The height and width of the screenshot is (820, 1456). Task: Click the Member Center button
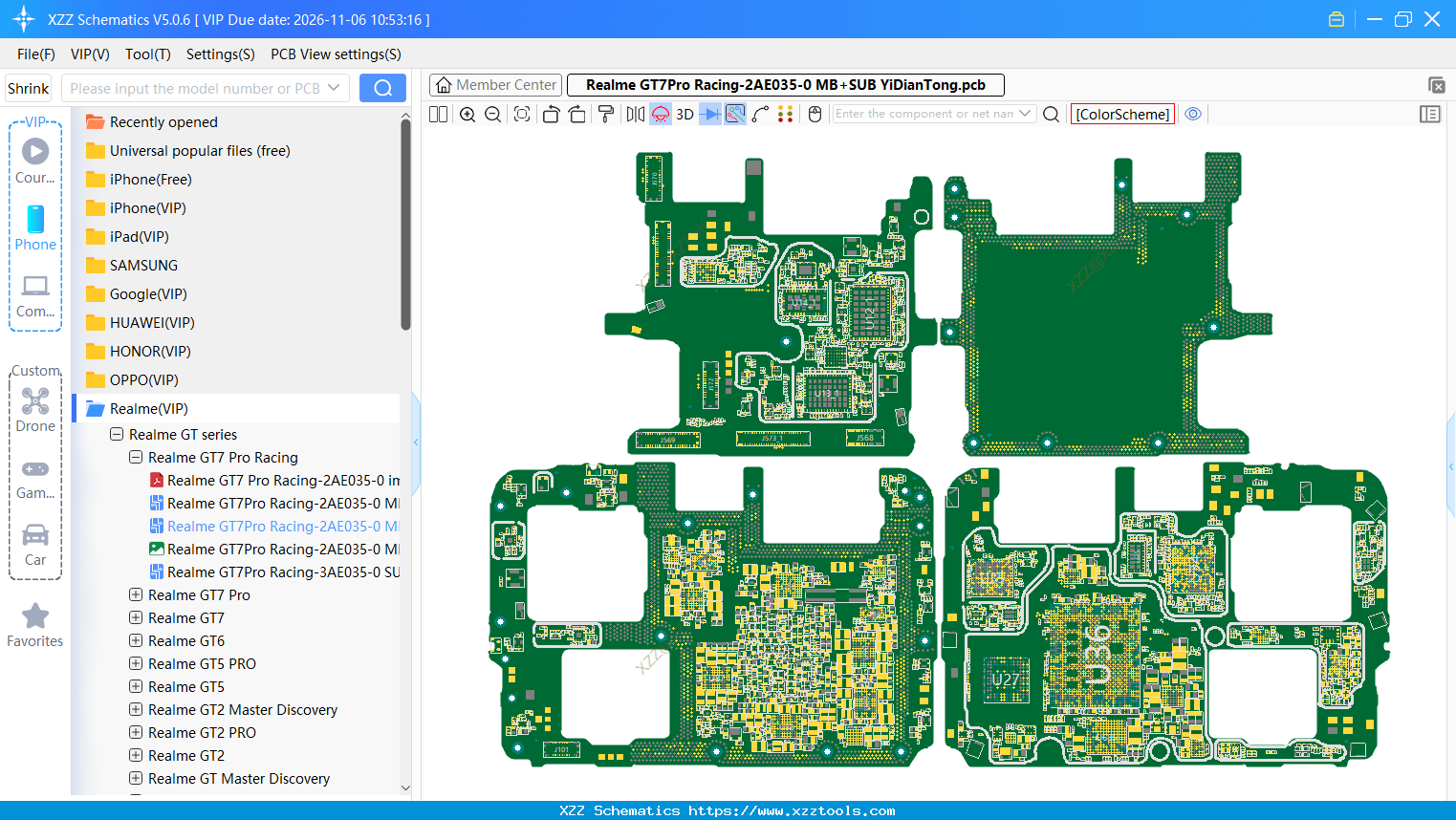tap(495, 85)
